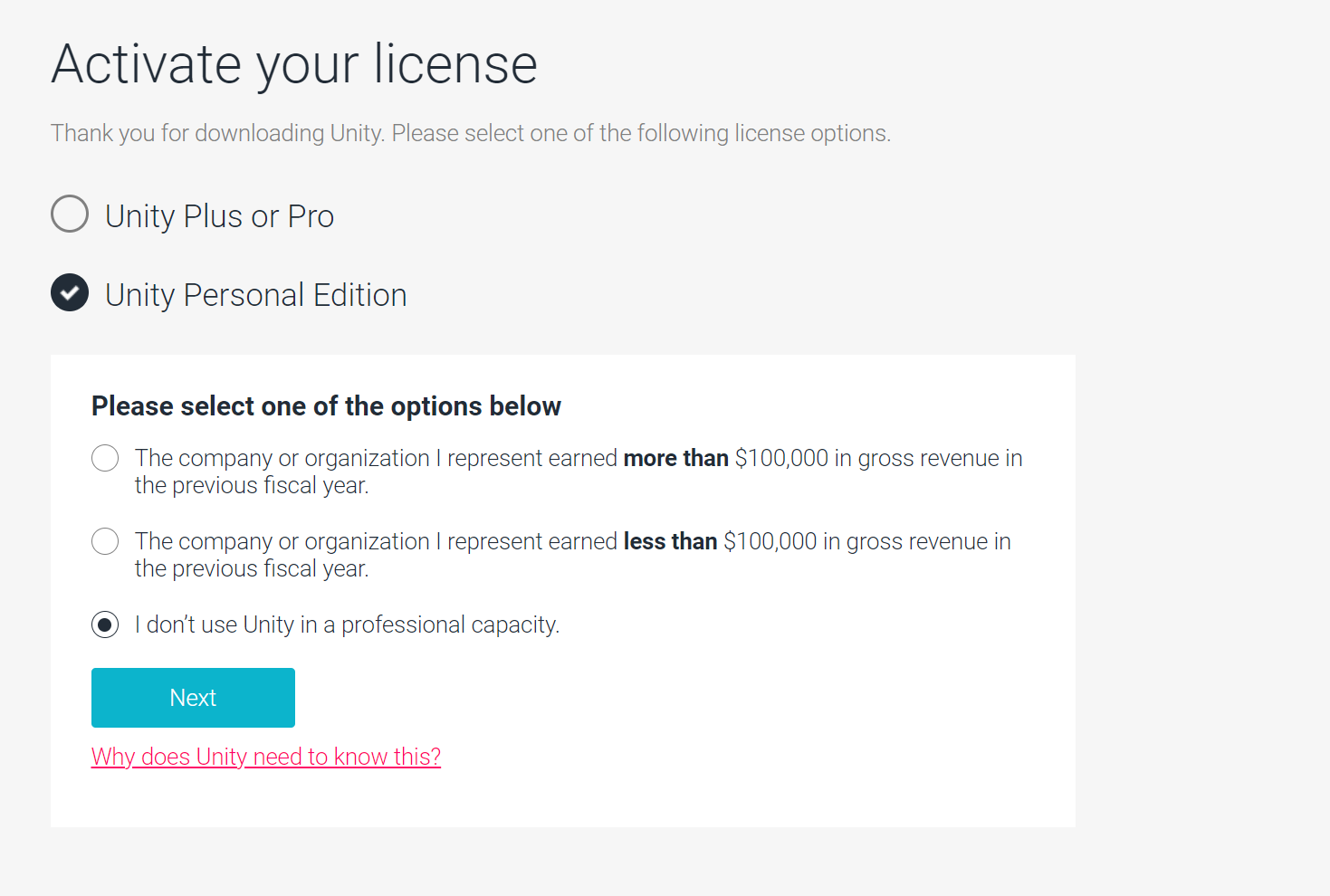
Task: Click the "Unity Plus or Pro" label text
Action: coord(219,217)
